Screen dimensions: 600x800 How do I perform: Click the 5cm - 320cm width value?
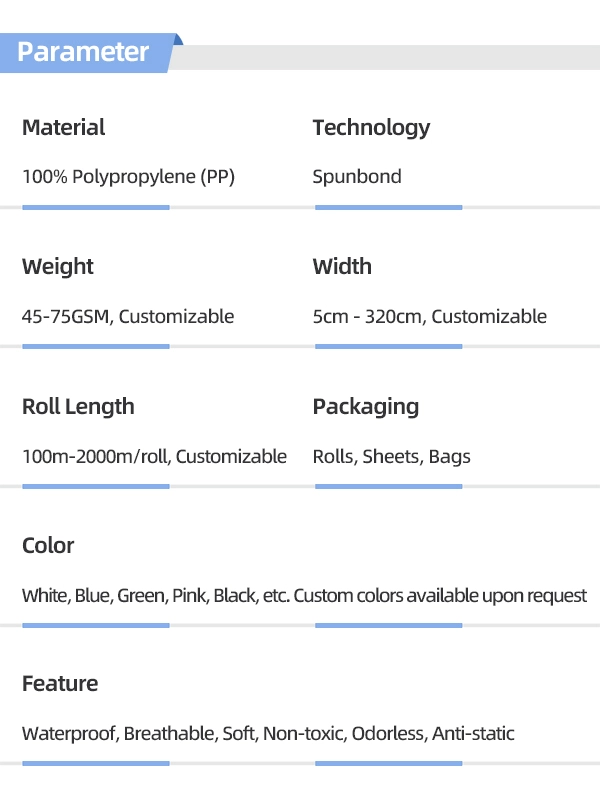[429, 317]
